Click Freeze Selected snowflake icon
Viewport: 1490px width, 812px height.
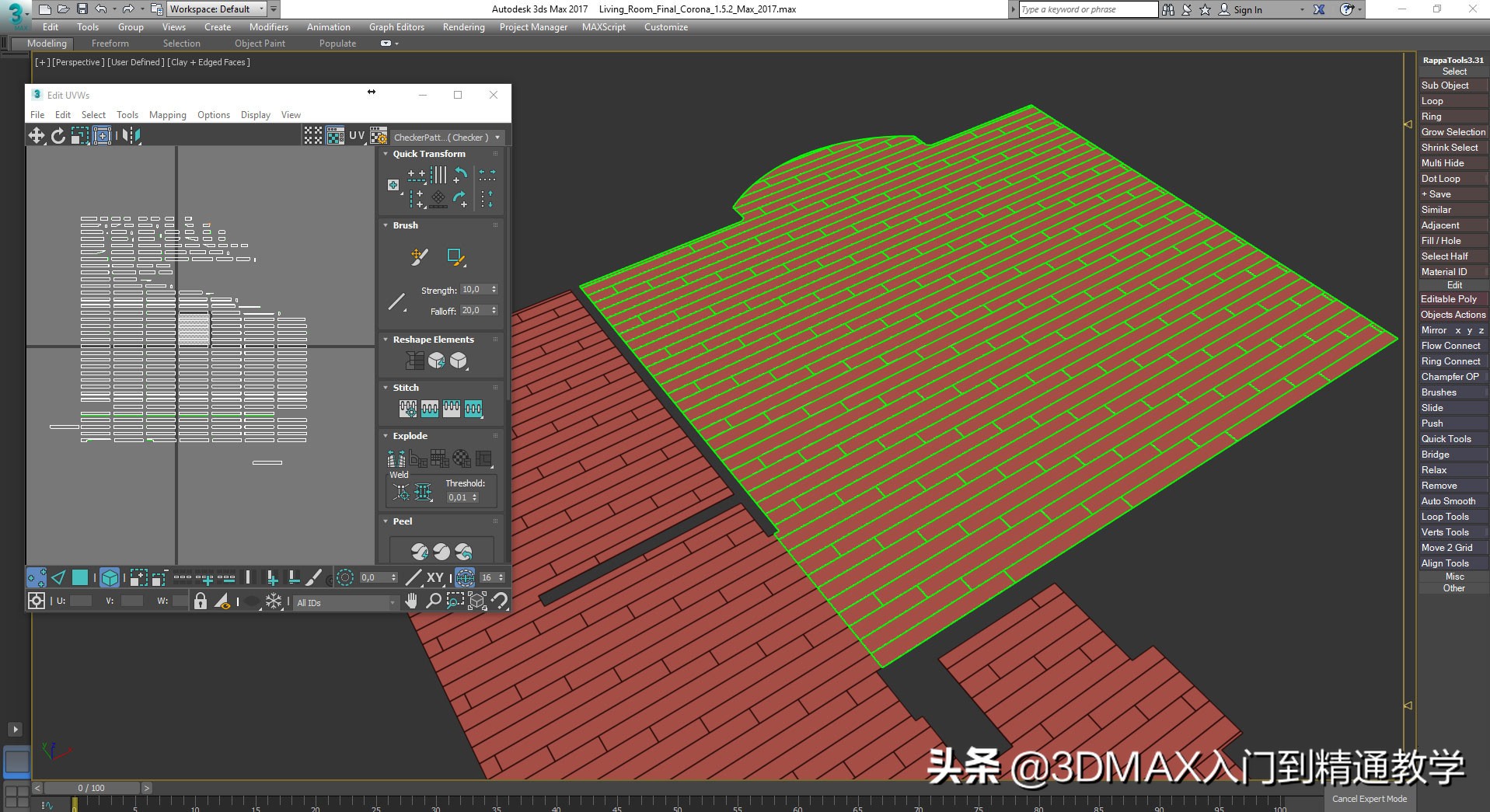274,601
